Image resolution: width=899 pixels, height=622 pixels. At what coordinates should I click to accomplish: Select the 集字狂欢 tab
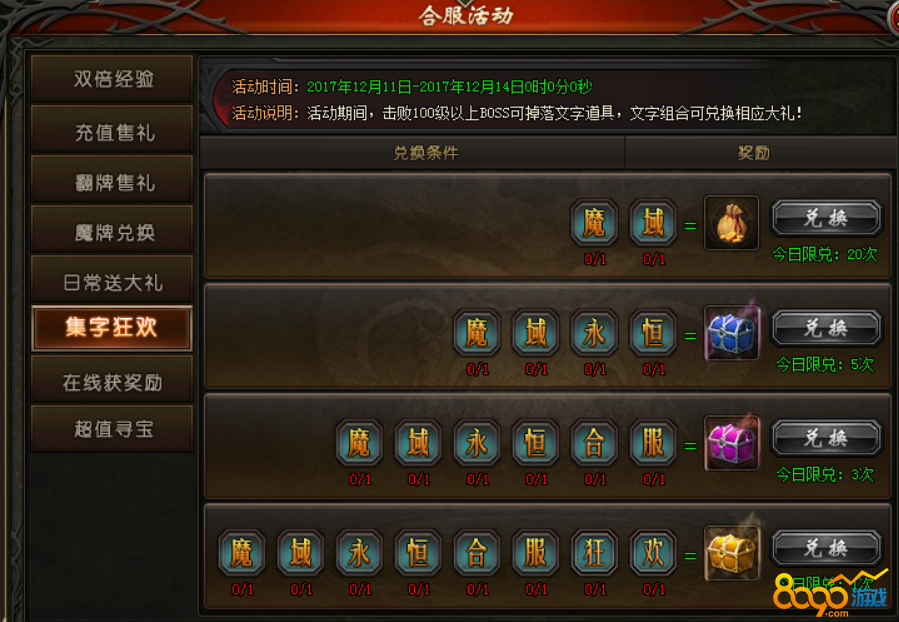click(112, 328)
